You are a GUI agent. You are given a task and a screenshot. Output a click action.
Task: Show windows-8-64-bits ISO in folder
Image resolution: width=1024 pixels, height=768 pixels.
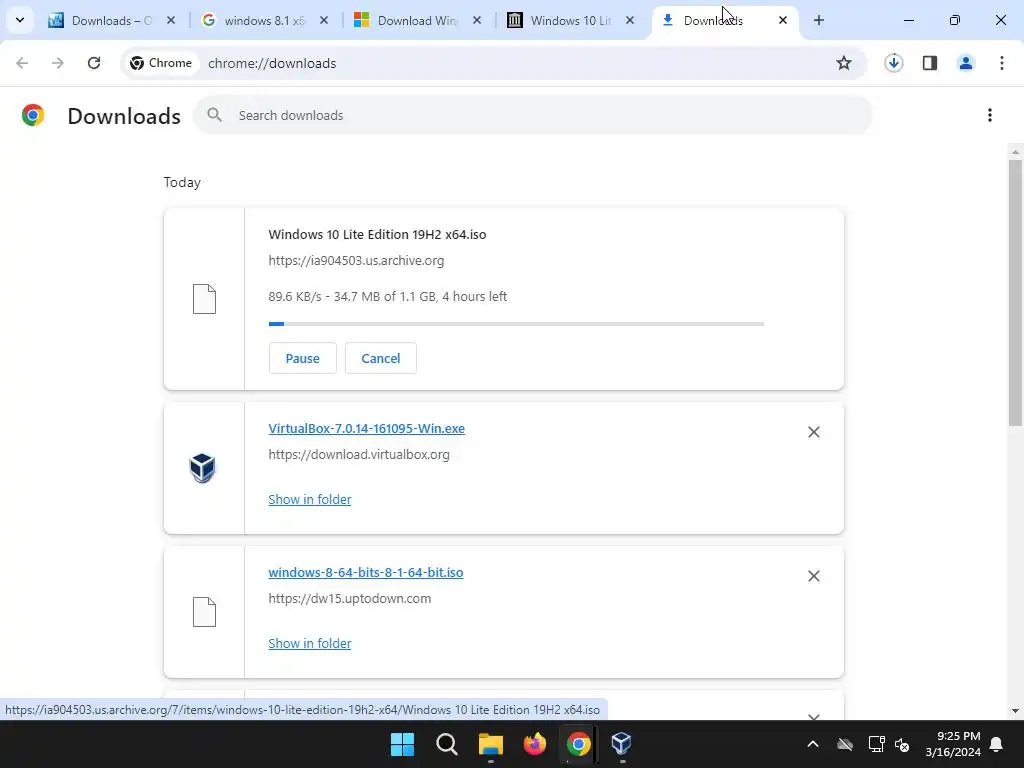(310, 643)
